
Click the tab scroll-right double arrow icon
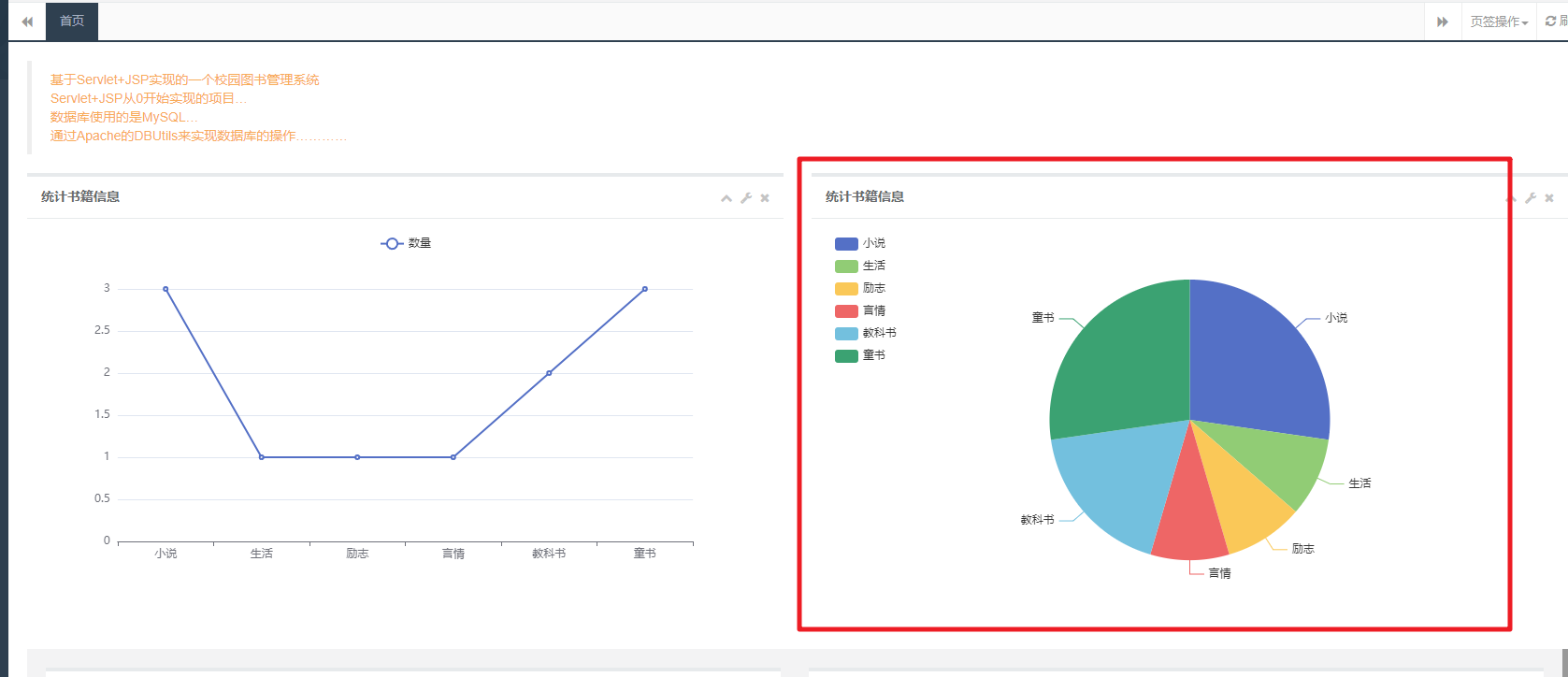point(1443,22)
